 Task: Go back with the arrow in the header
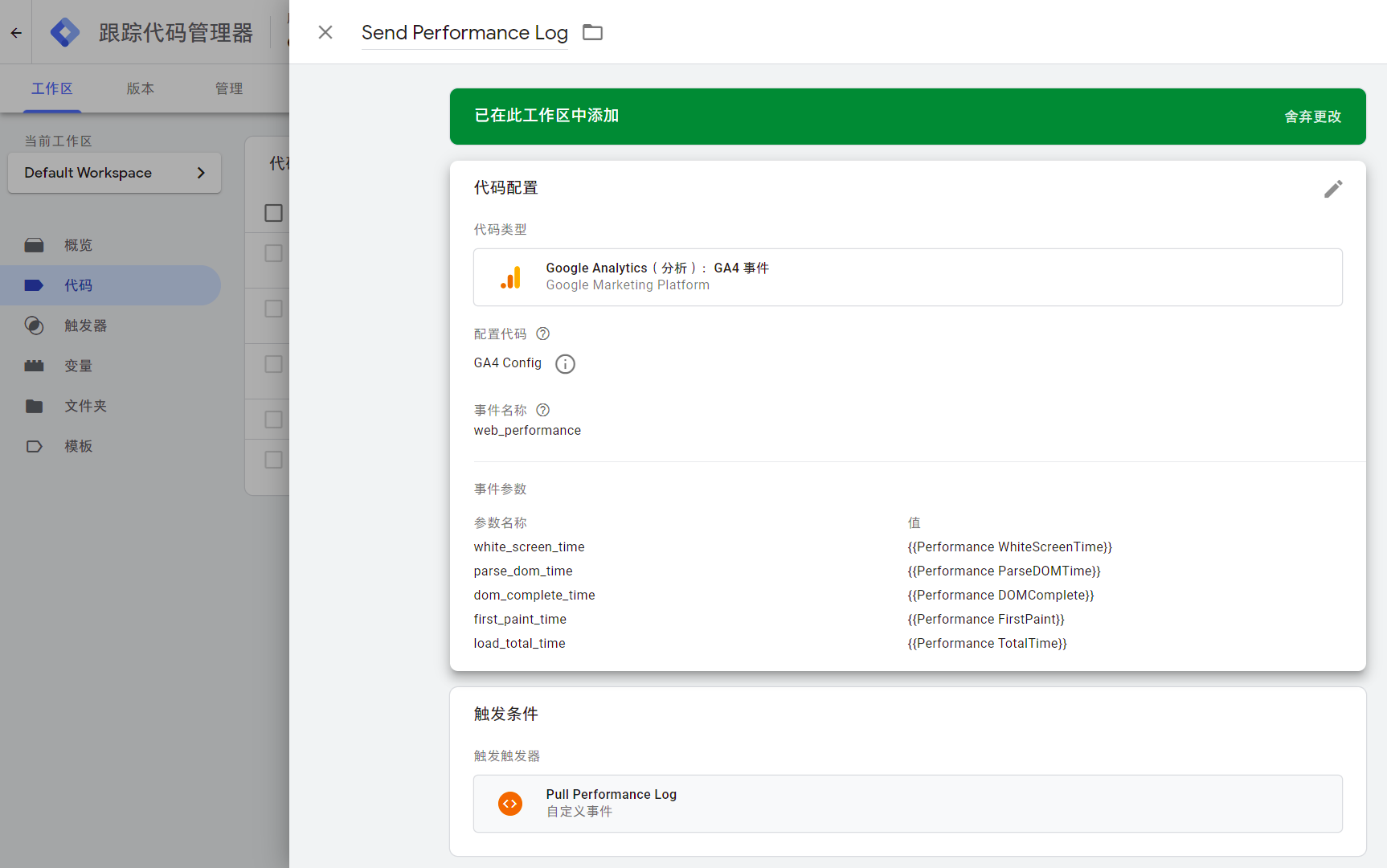16,33
